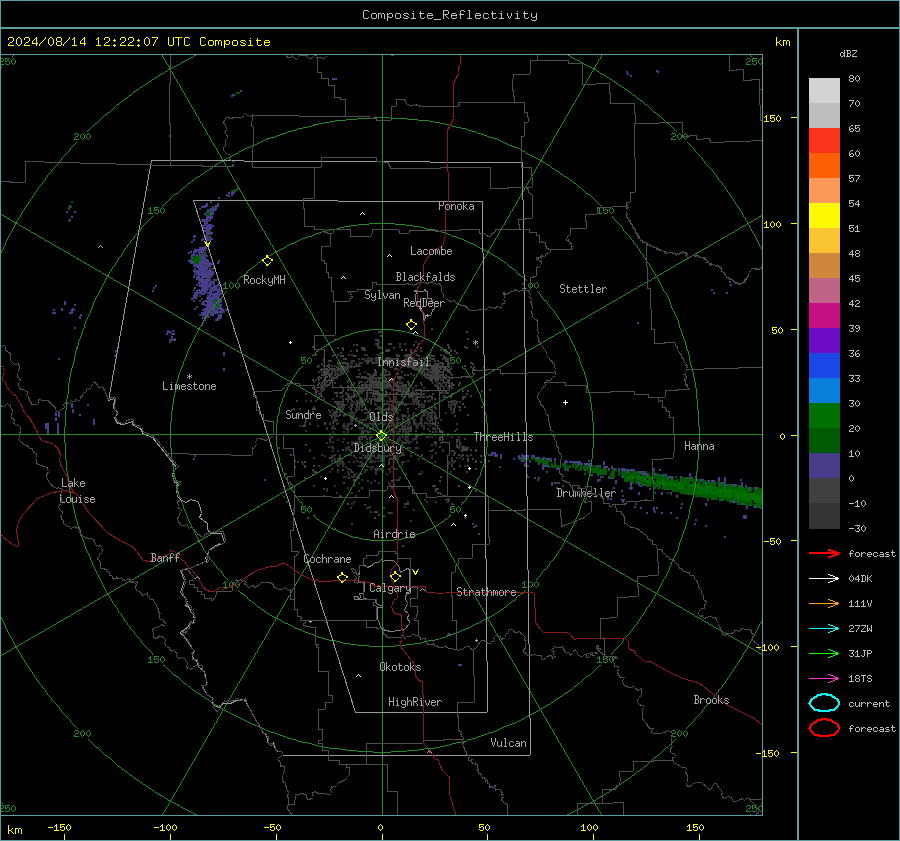Click the Lake Louise label
The height and width of the screenshot is (841, 900).
tap(77, 491)
